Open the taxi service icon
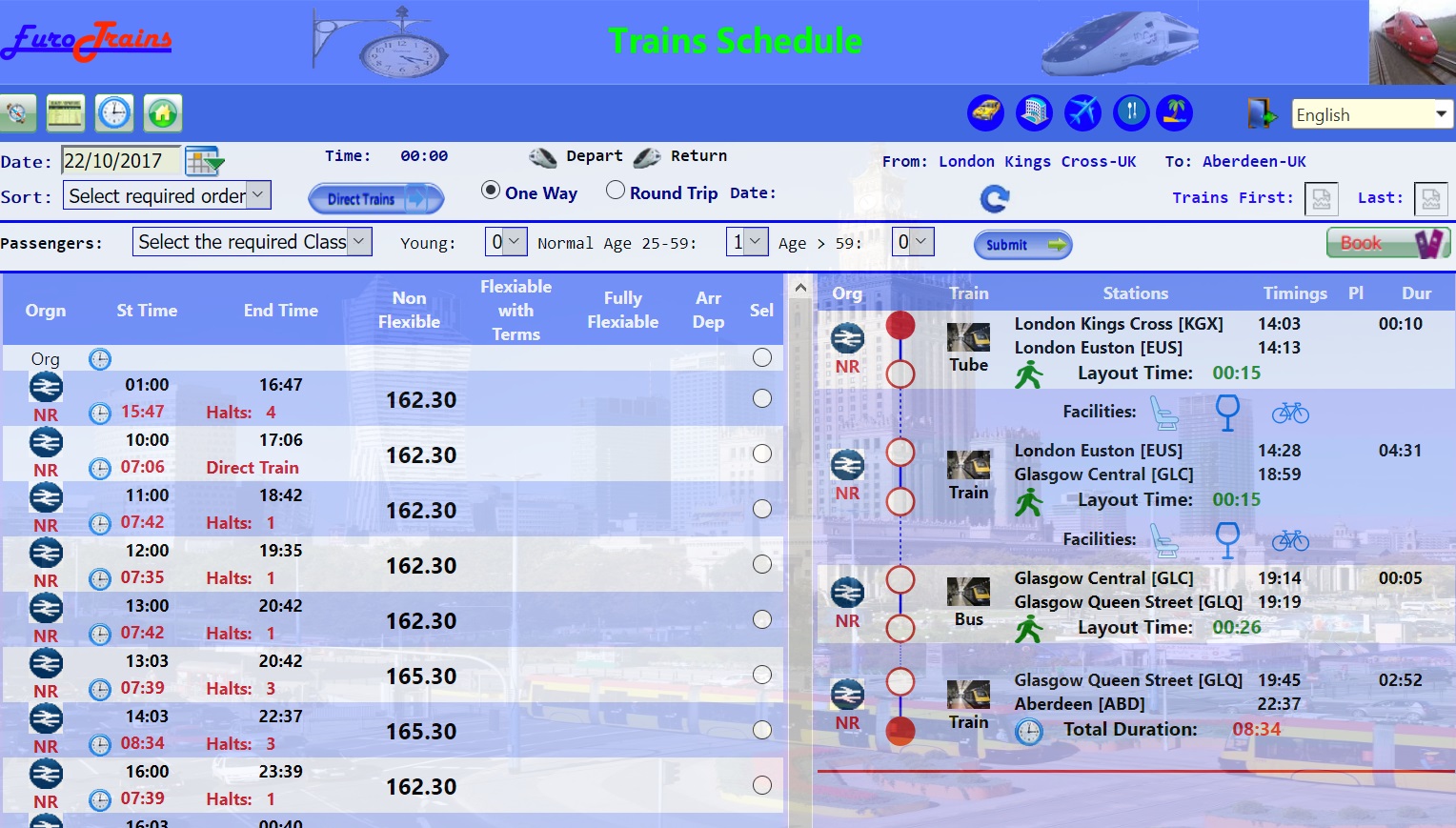 pyautogui.click(x=986, y=112)
